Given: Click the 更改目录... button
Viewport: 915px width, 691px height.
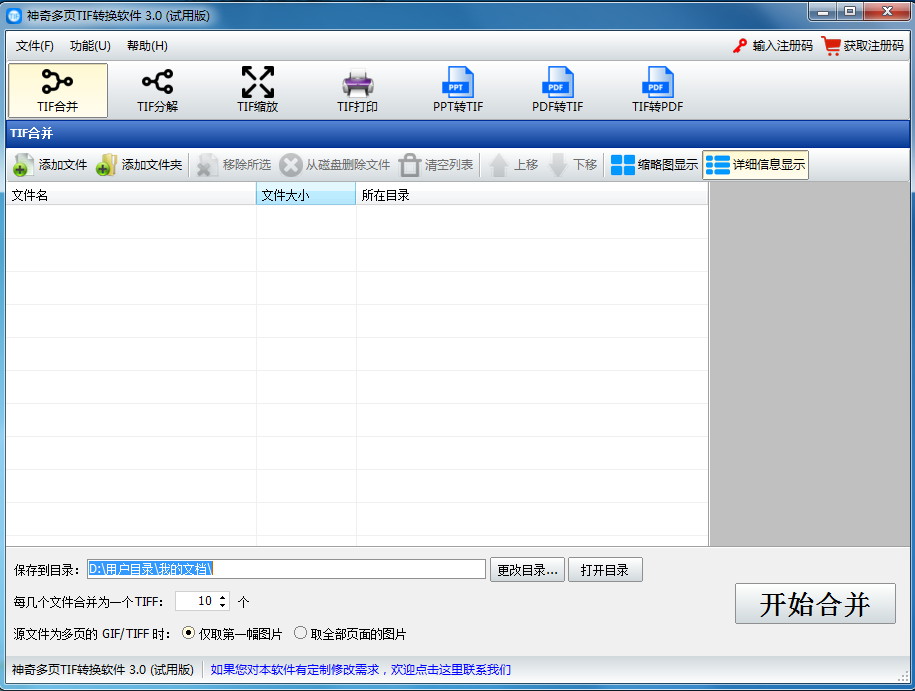Looking at the screenshot, I should click(x=528, y=570).
